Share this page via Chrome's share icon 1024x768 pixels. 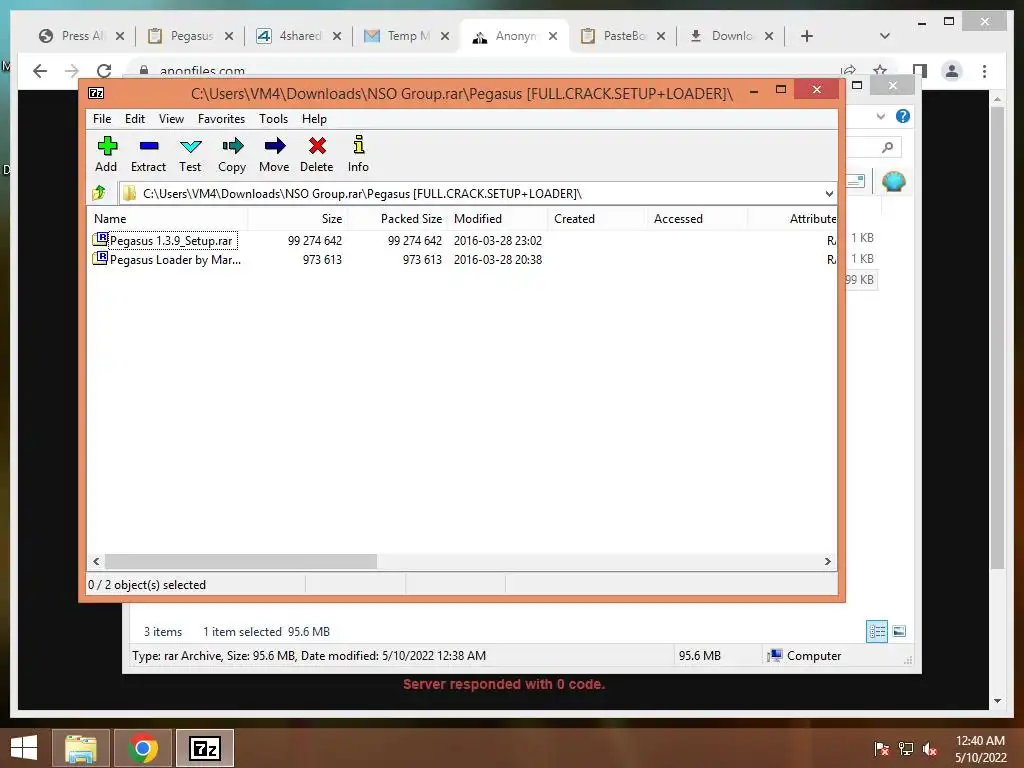coord(848,70)
